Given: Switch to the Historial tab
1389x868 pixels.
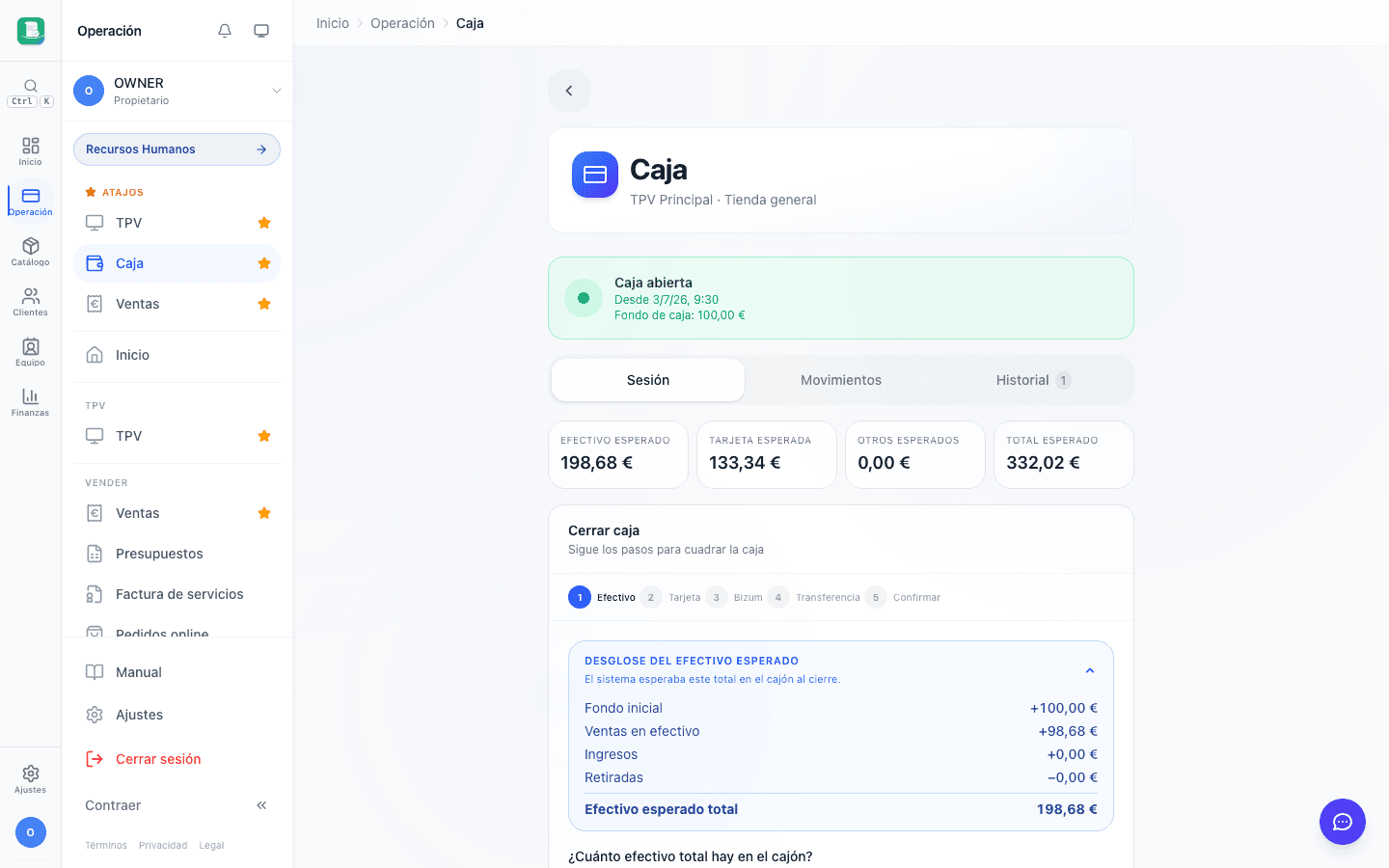Looking at the screenshot, I should [1034, 380].
